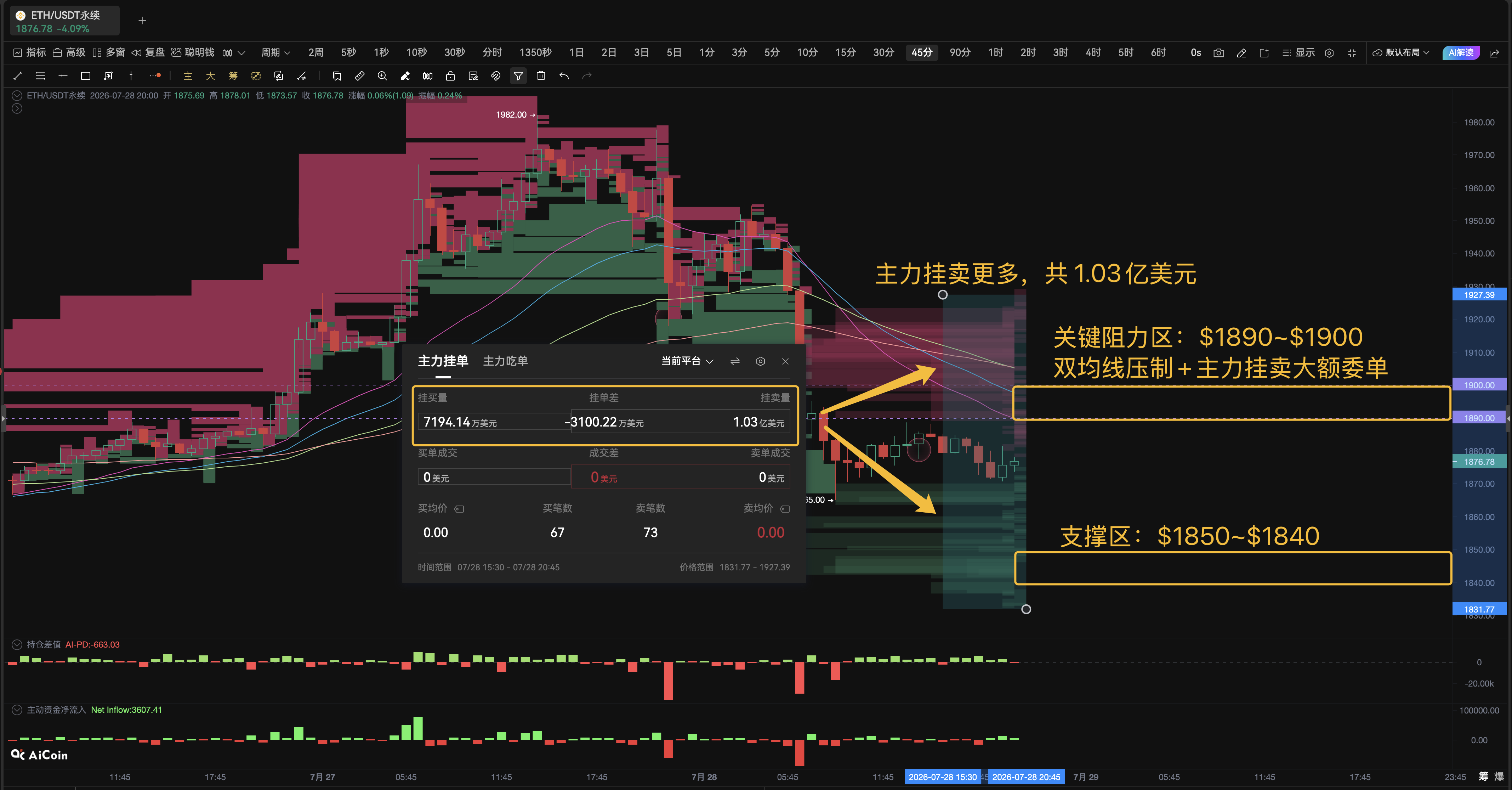Undo the last drawing action
This screenshot has height=790, width=1512.
(x=564, y=76)
